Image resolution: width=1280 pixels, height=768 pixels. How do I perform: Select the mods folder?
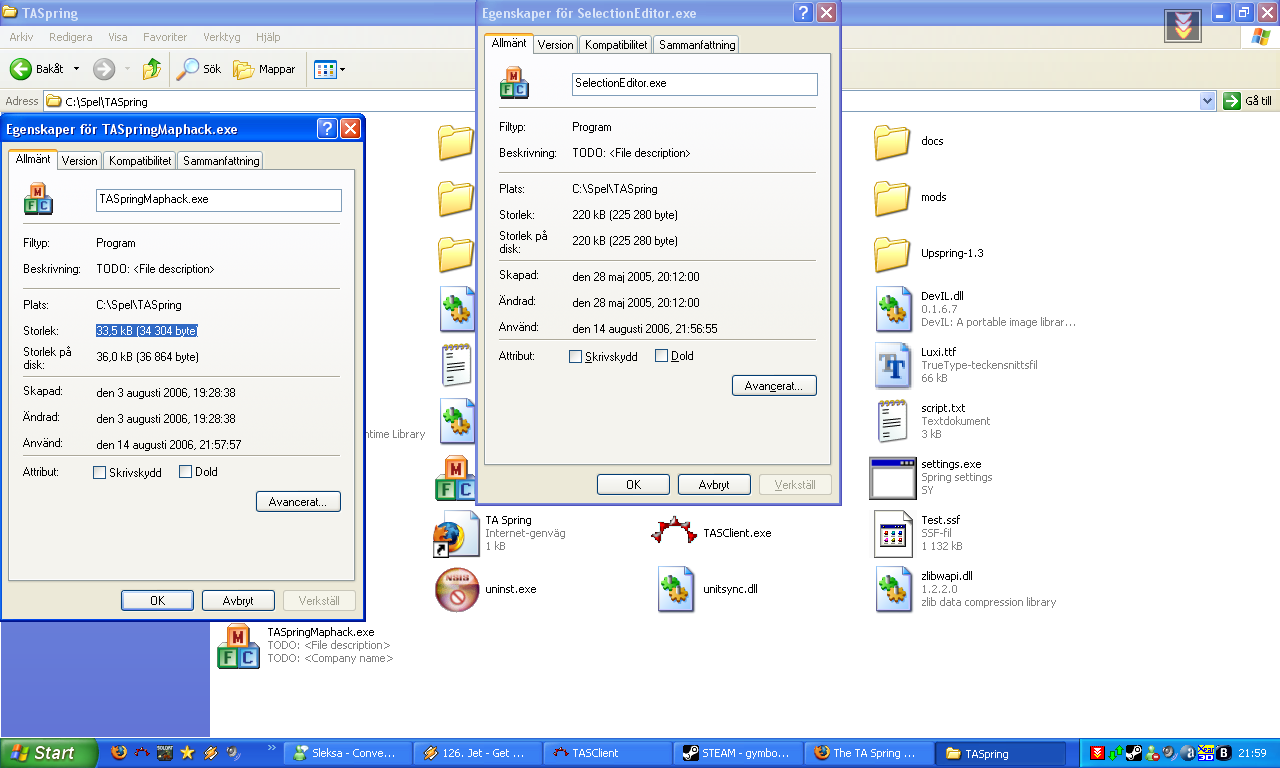click(x=910, y=198)
